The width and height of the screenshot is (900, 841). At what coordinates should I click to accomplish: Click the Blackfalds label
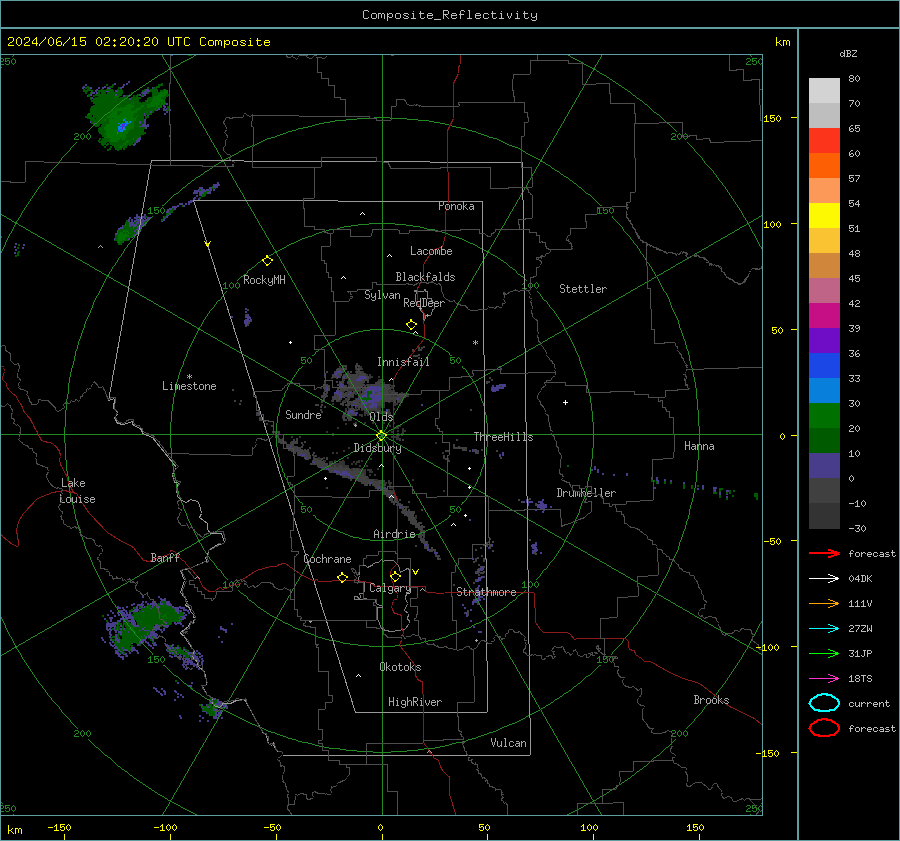[425, 277]
